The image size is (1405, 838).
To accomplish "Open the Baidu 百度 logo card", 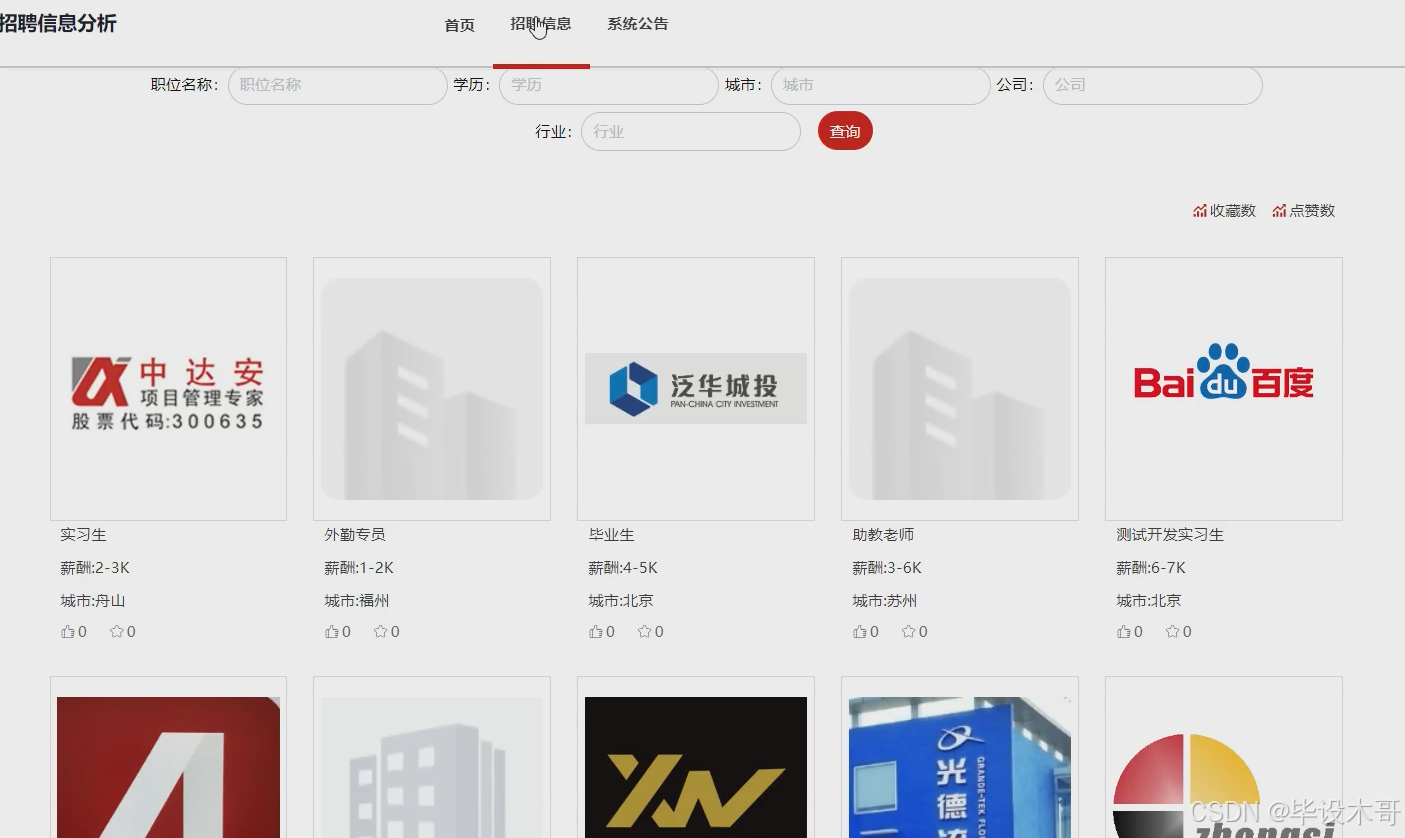I will (x=1224, y=389).
